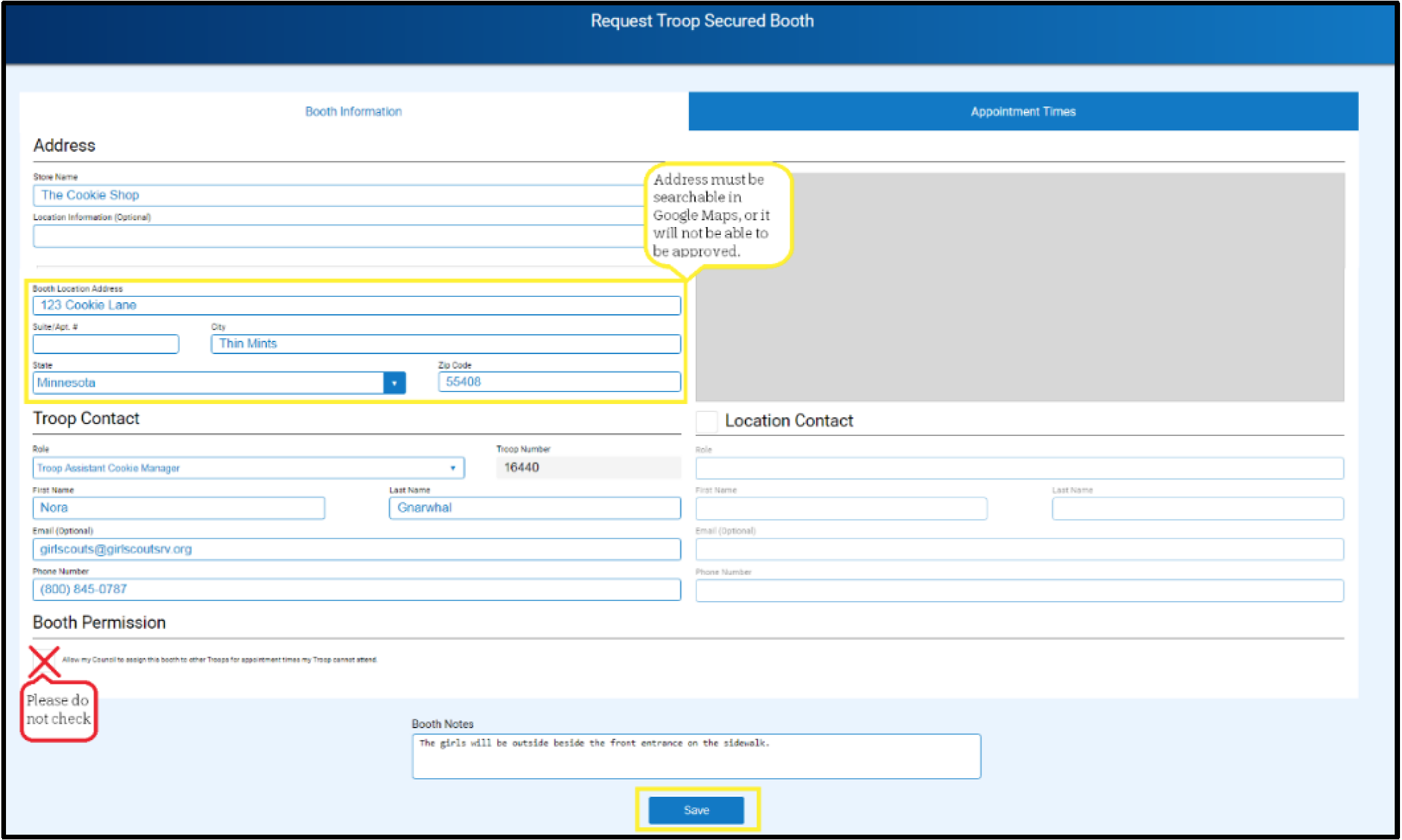Image resolution: width=1402 pixels, height=840 pixels.
Task: Edit Troop Contact First Name Nora
Action: point(178,508)
